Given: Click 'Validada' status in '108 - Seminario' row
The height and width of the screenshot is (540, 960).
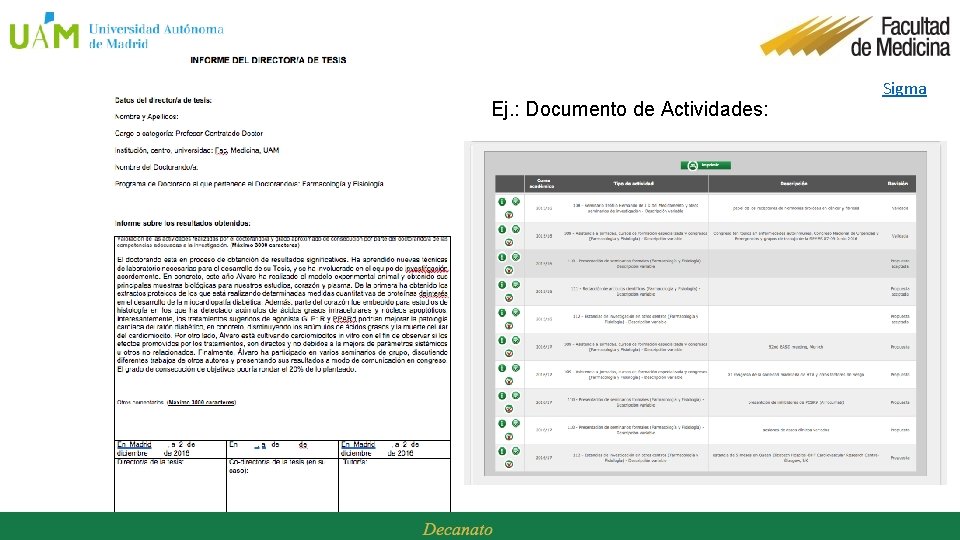Looking at the screenshot, I should pos(899,208).
